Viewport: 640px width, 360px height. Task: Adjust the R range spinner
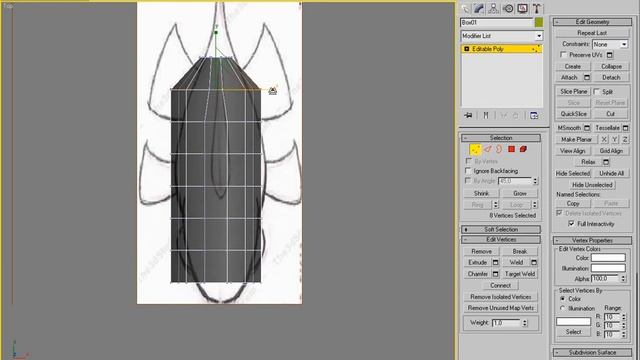pyautogui.click(x=623, y=317)
